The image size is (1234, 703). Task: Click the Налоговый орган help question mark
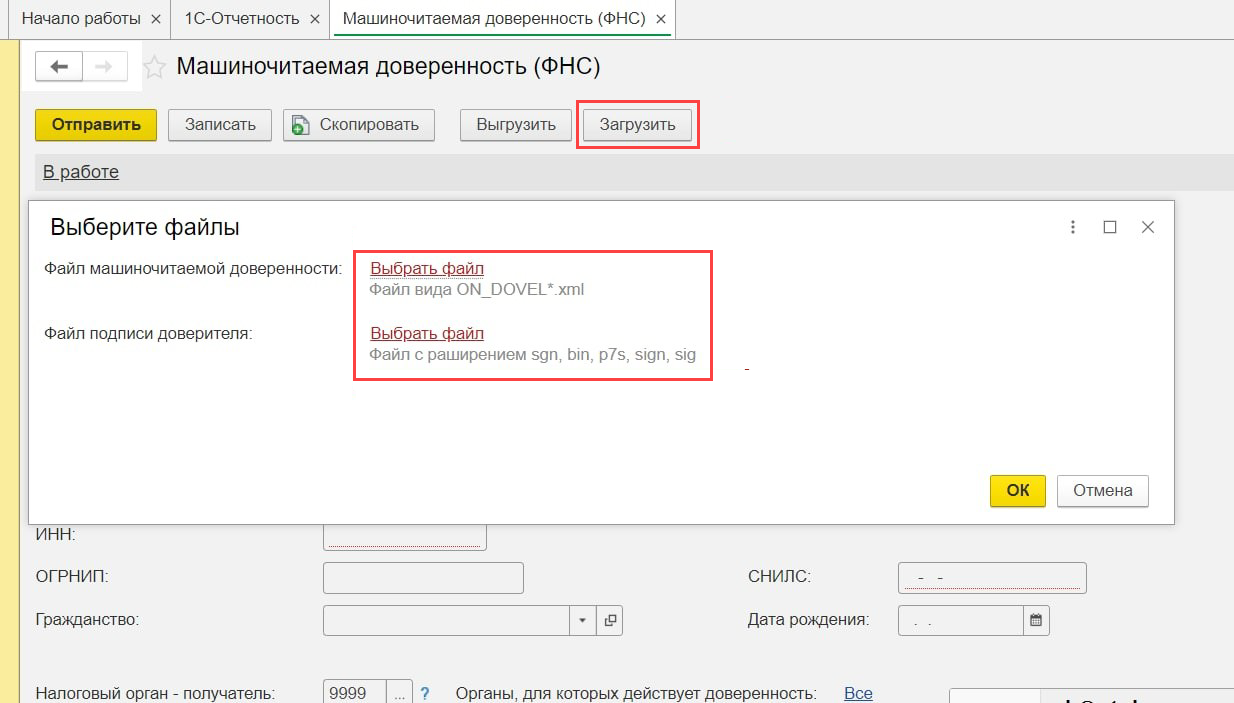[425, 693]
